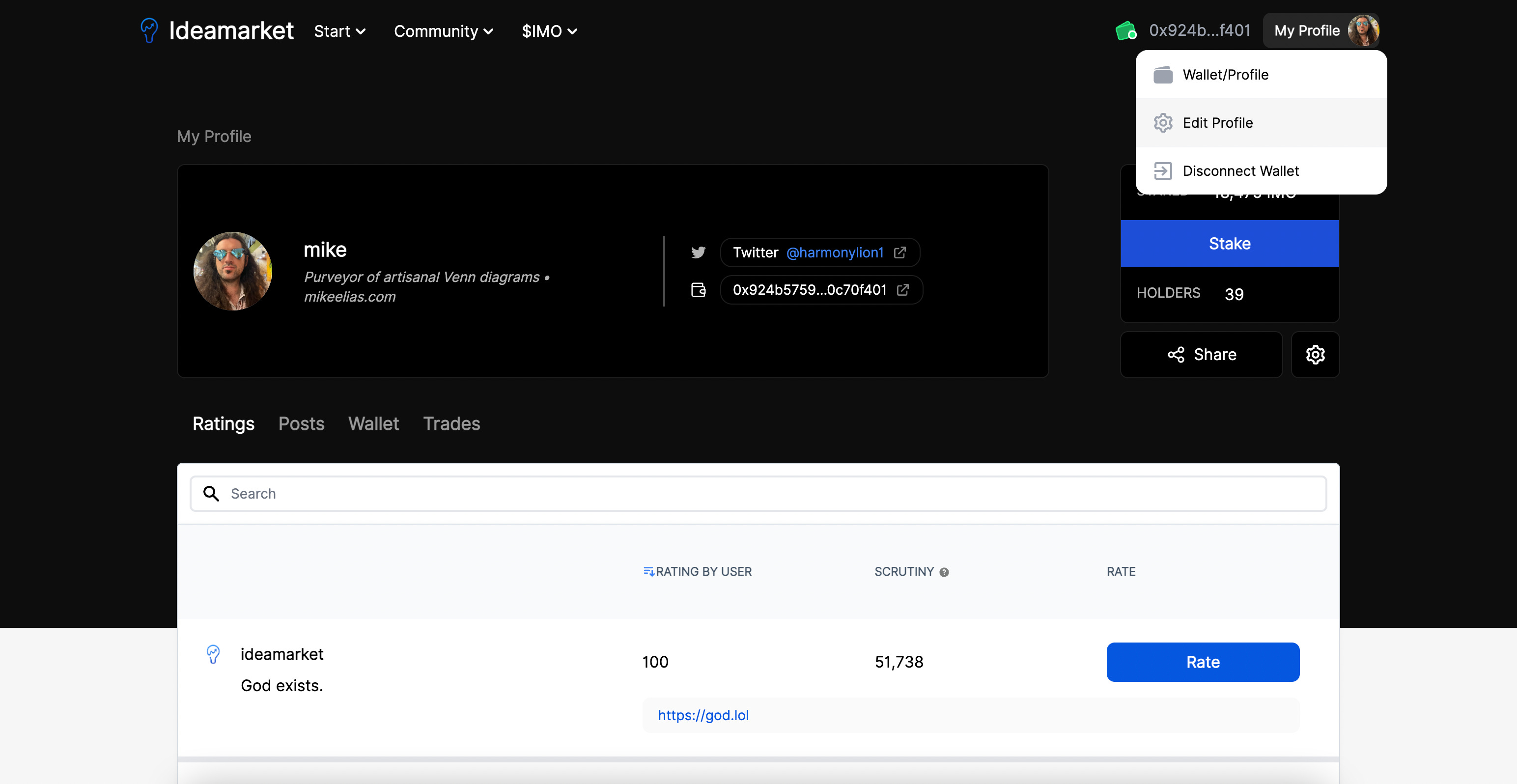This screenshot has width=1517, height=784.
Task: Open the https://god.lol link
Action: click(x=703, y=715)
